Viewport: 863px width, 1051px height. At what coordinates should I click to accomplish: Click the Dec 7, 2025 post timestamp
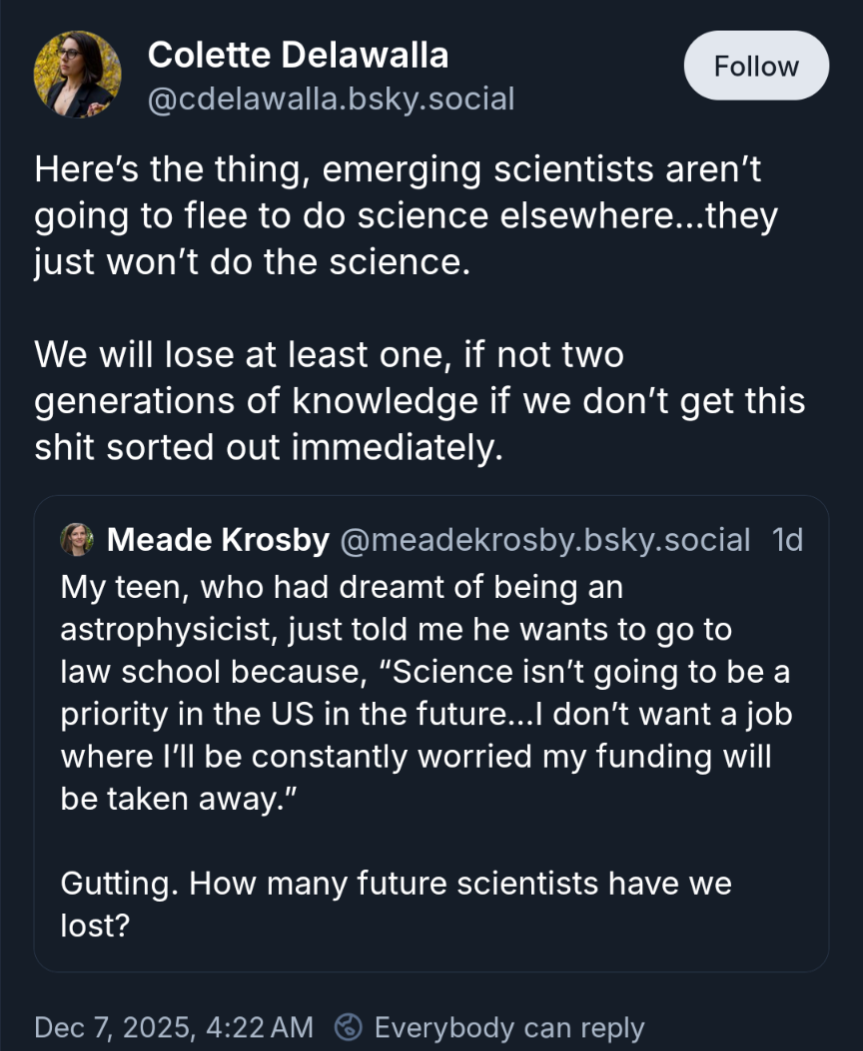click(173, 1027)
